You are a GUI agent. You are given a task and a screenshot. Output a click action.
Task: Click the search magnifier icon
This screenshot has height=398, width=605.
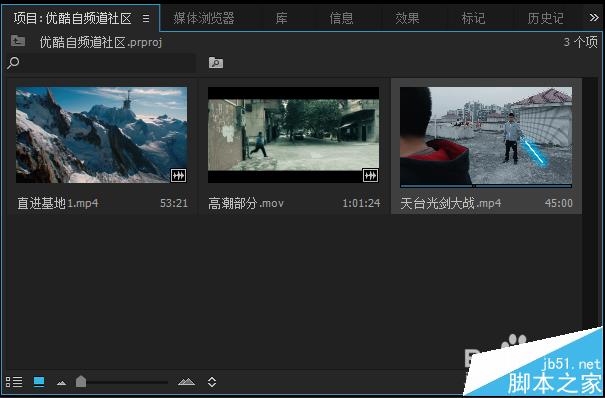point(13,63)
